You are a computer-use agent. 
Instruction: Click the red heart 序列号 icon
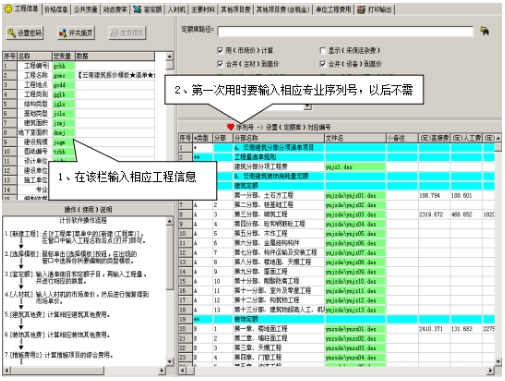(230, 127)
